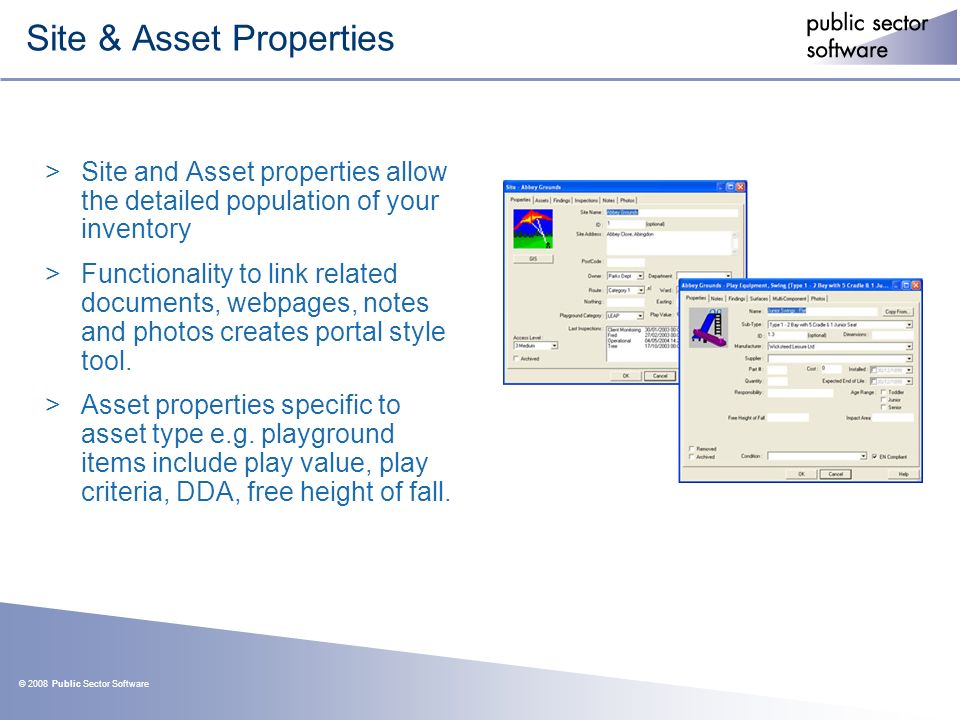Click the Responsibility input field

pyautogui.click(x=800, y=393)
